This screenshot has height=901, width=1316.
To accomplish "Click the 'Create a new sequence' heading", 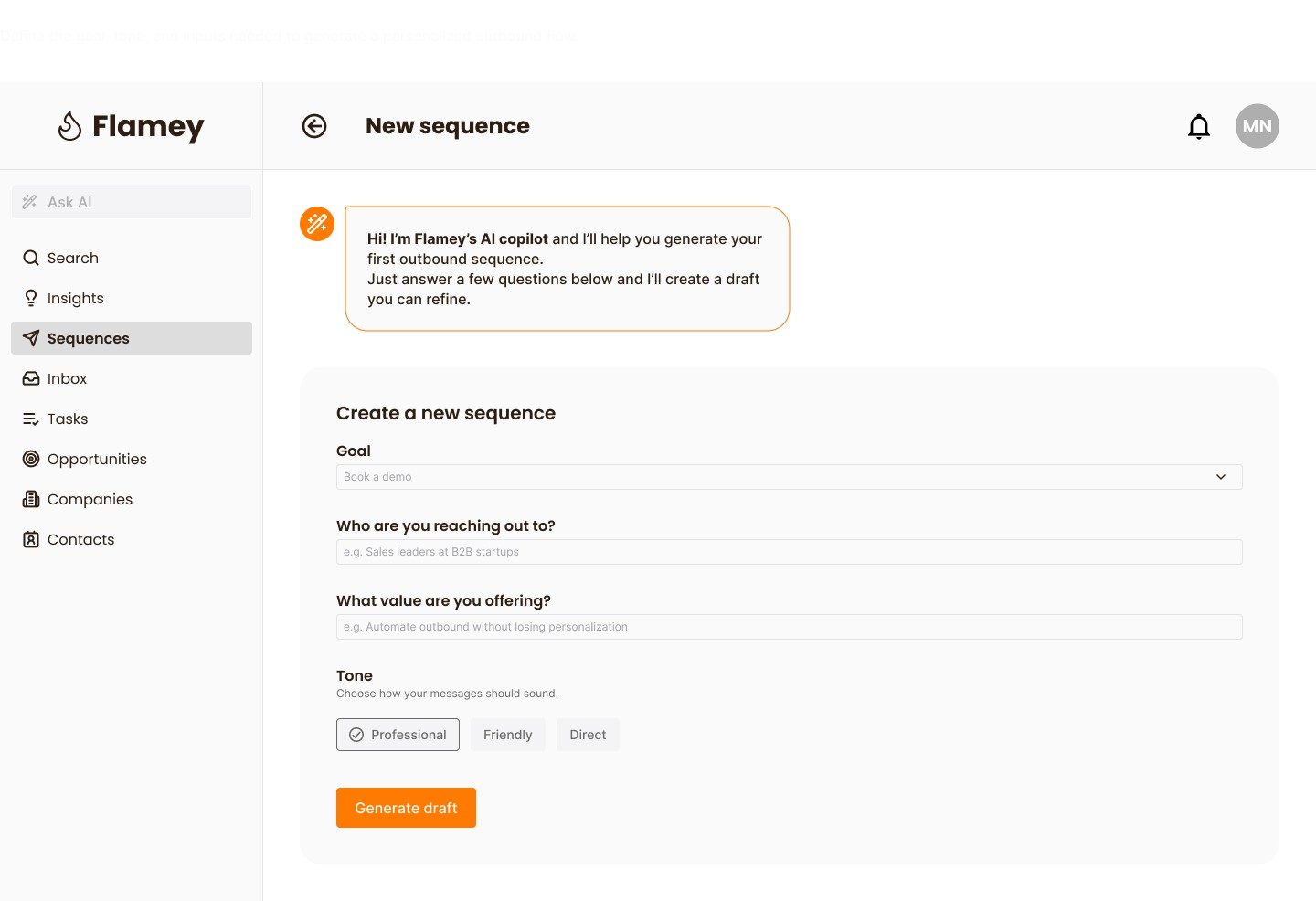I will [446, 413].
